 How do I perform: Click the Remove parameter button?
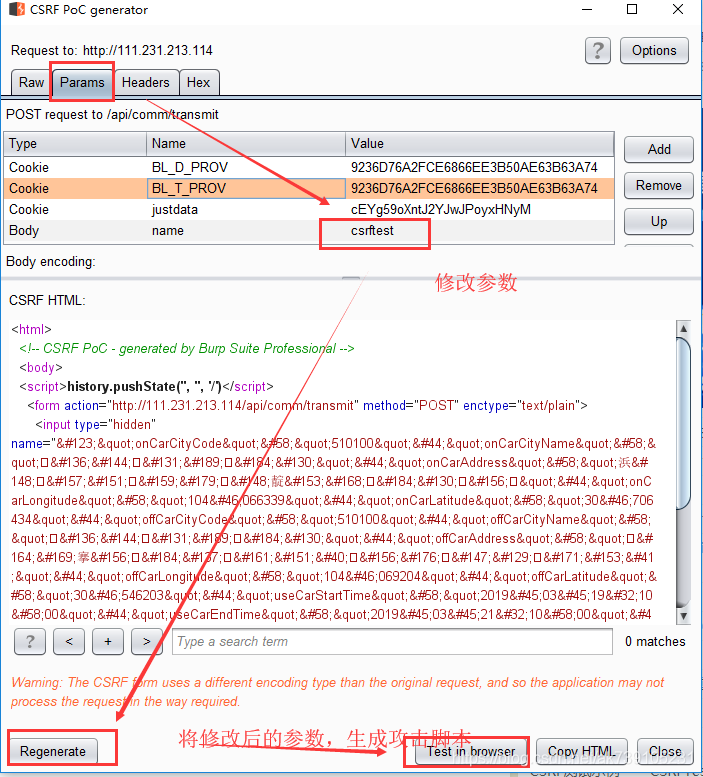[x=659, y=185]
